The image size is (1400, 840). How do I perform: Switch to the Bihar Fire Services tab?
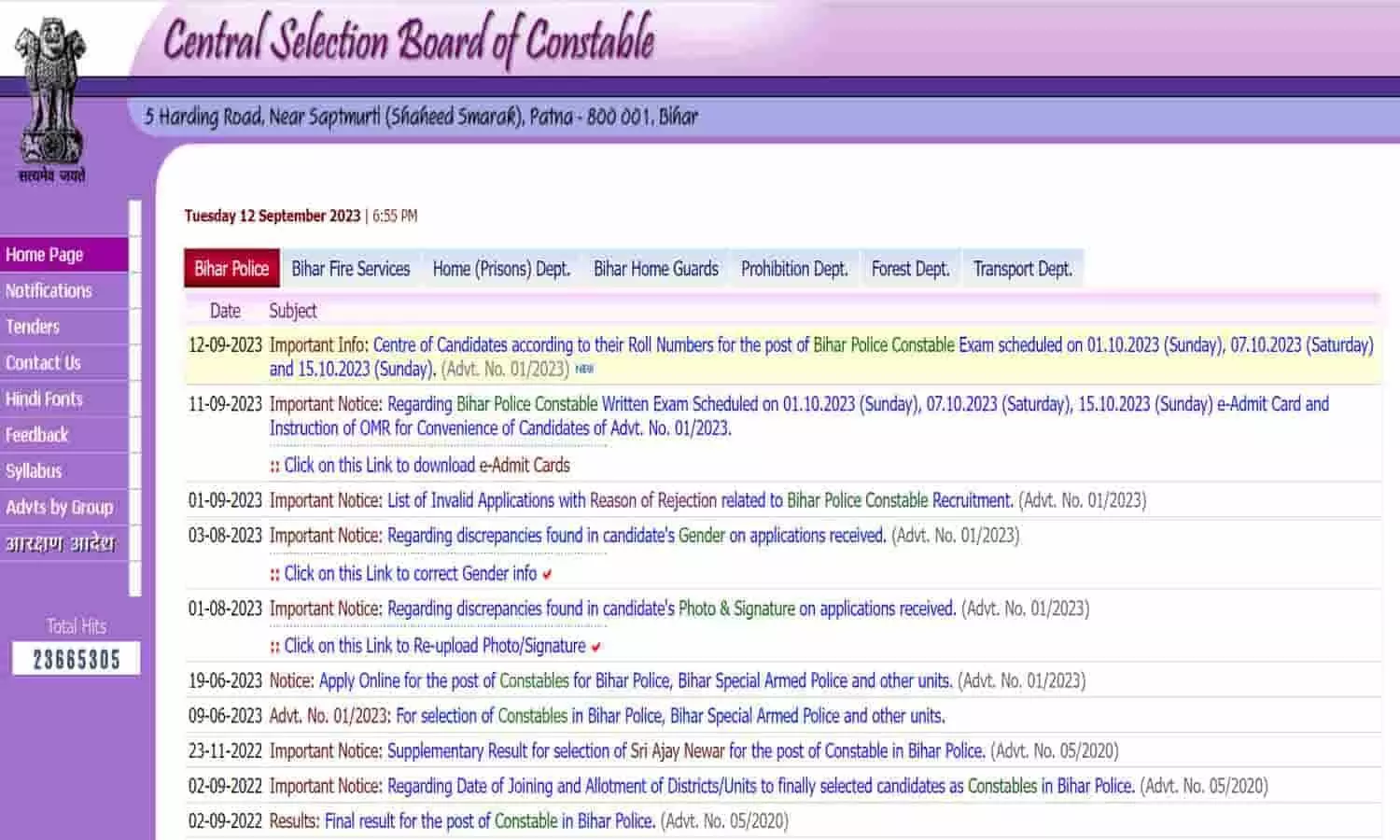click(x=350, y=269)
